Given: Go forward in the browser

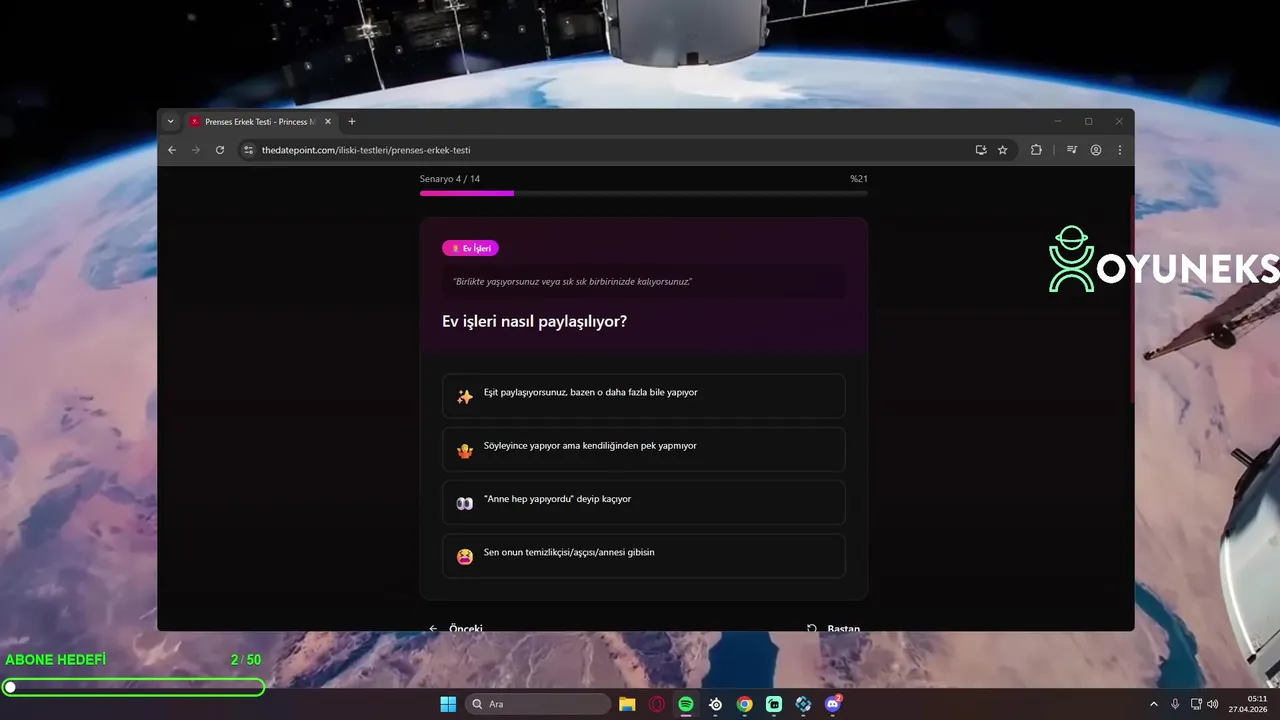Looking at the screenshot, I should 196,150.
